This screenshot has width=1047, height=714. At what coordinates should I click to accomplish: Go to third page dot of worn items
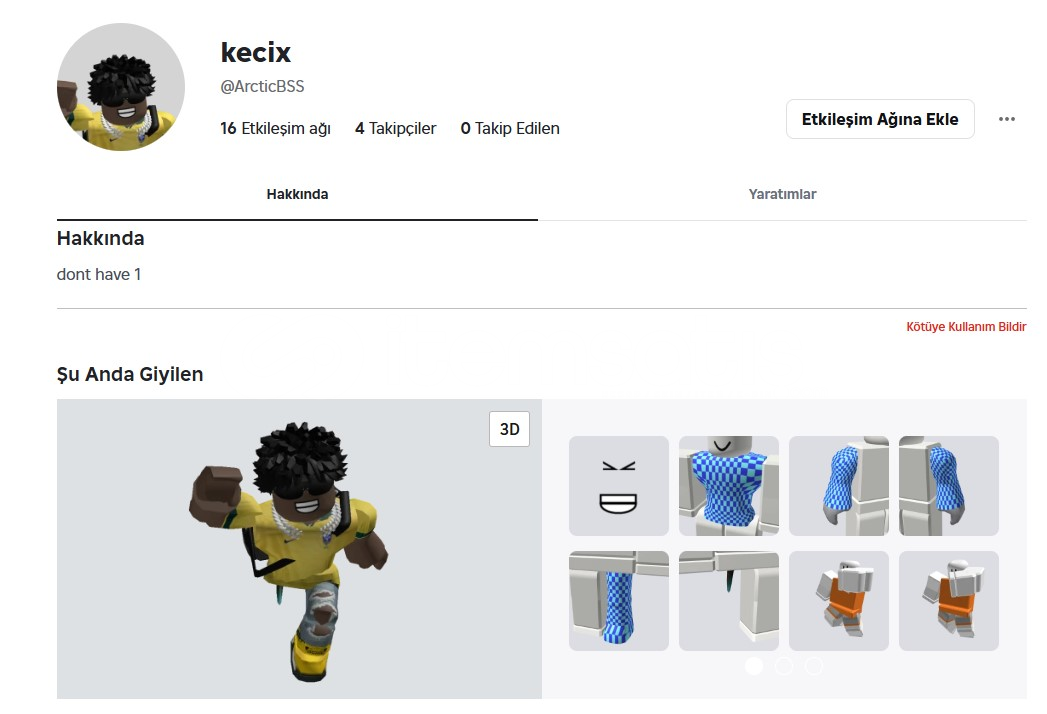click(x=813, y=666)
